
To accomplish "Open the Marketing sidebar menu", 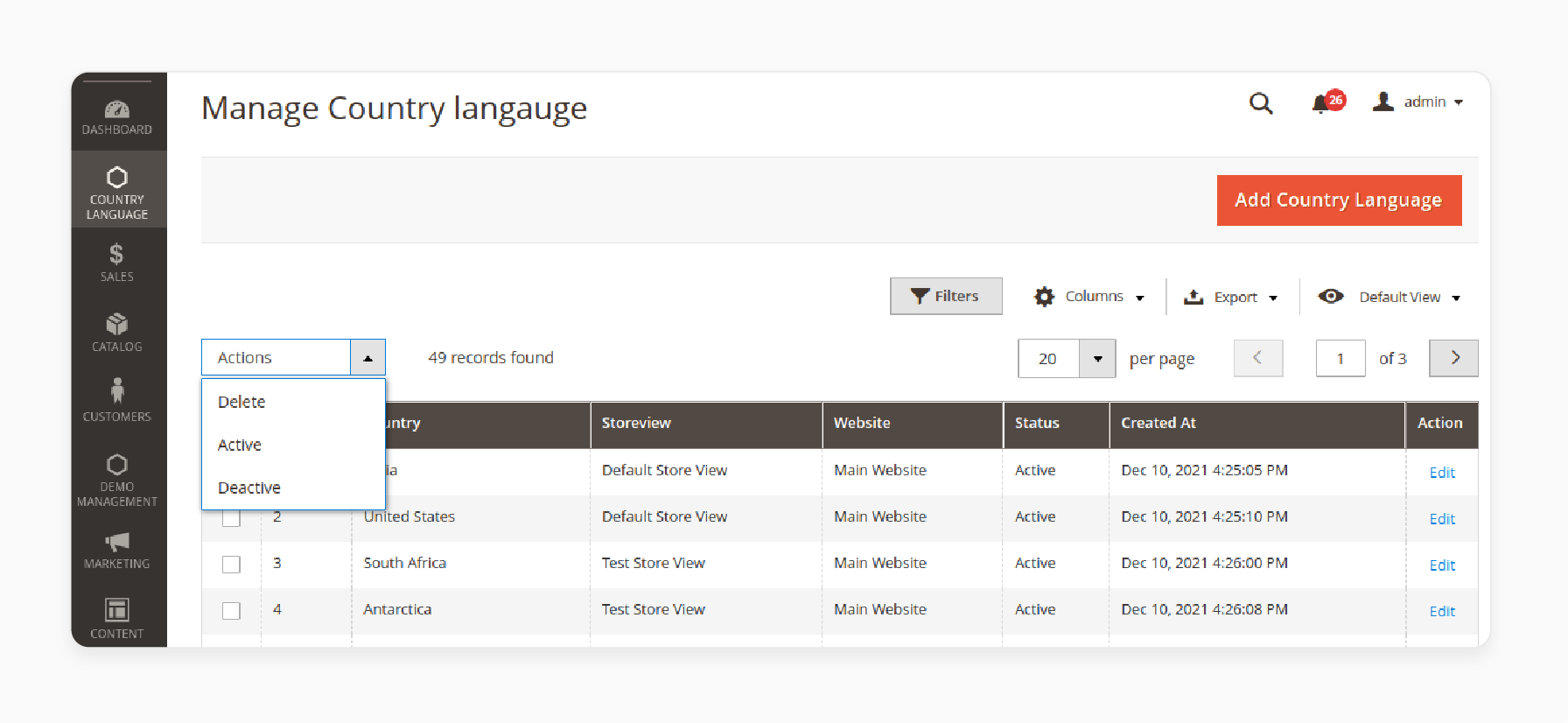I will [117, 550].
